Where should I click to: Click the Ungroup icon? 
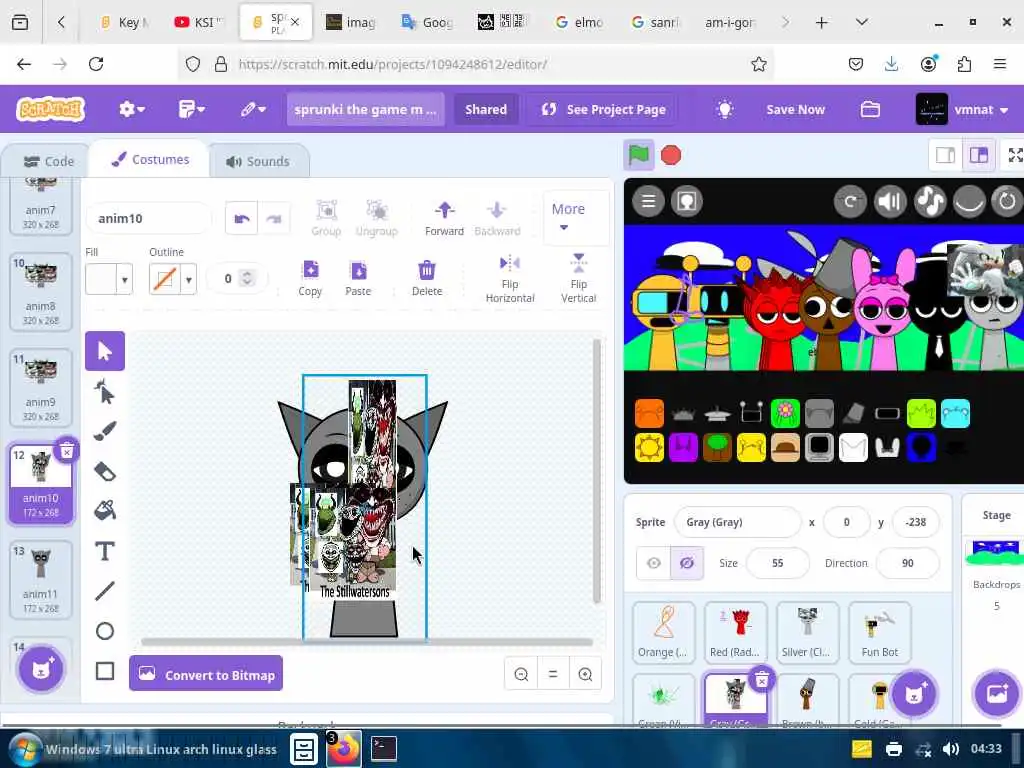pyautogui.click(x=377, y=218)
